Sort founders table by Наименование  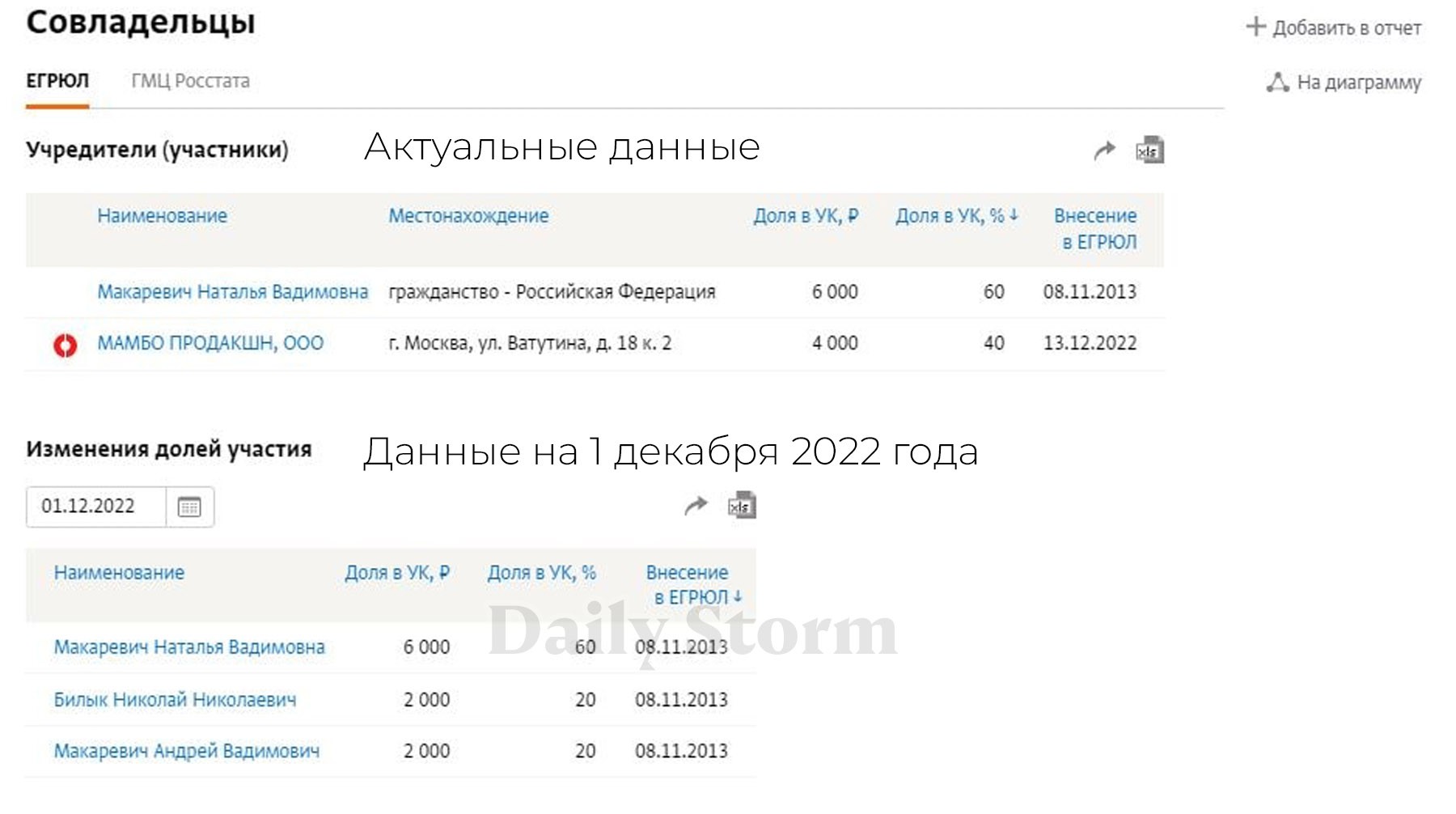163,216
